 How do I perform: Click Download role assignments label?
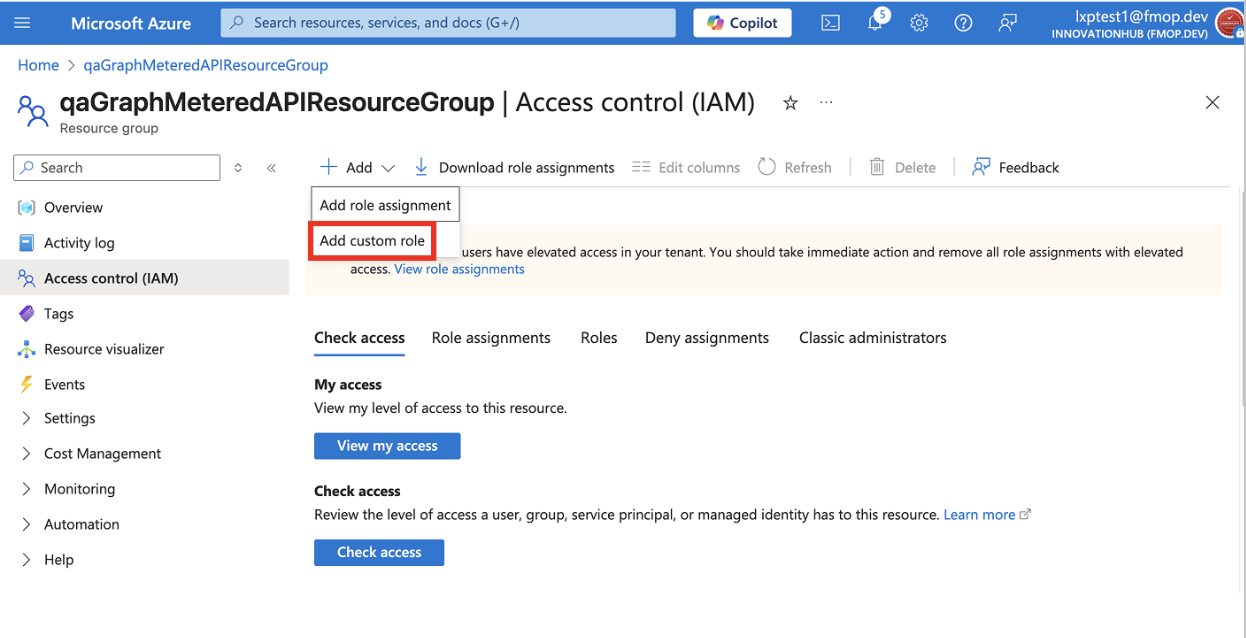coord(526,168)
